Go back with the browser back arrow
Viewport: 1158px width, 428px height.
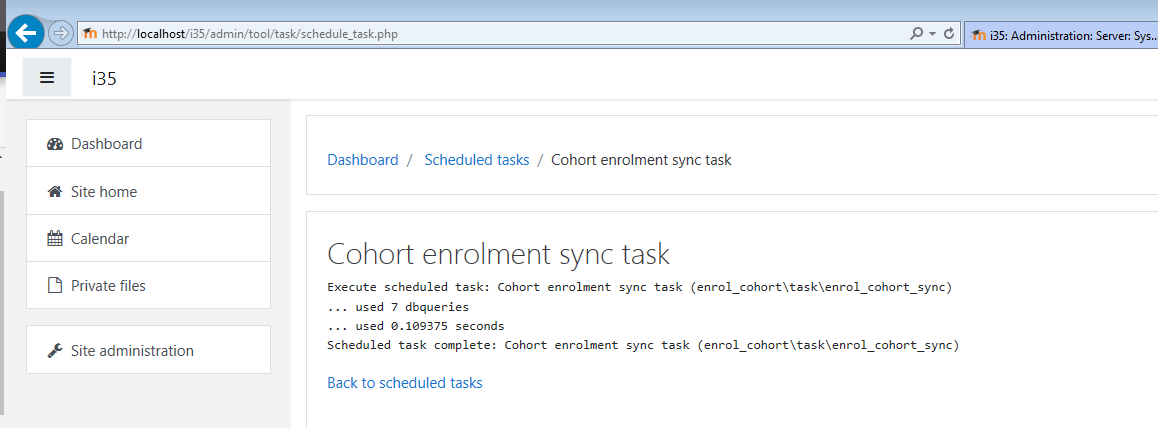[x=27, y=32]
